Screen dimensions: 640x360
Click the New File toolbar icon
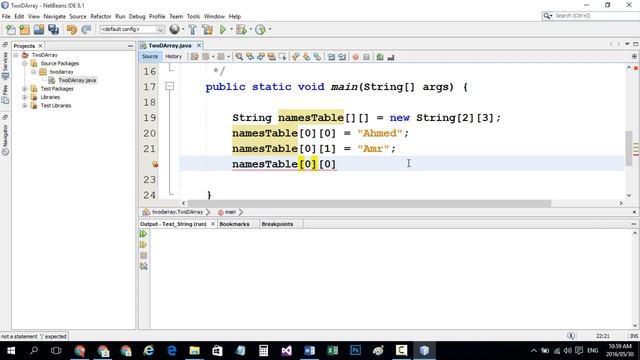[x=11, y=29]
